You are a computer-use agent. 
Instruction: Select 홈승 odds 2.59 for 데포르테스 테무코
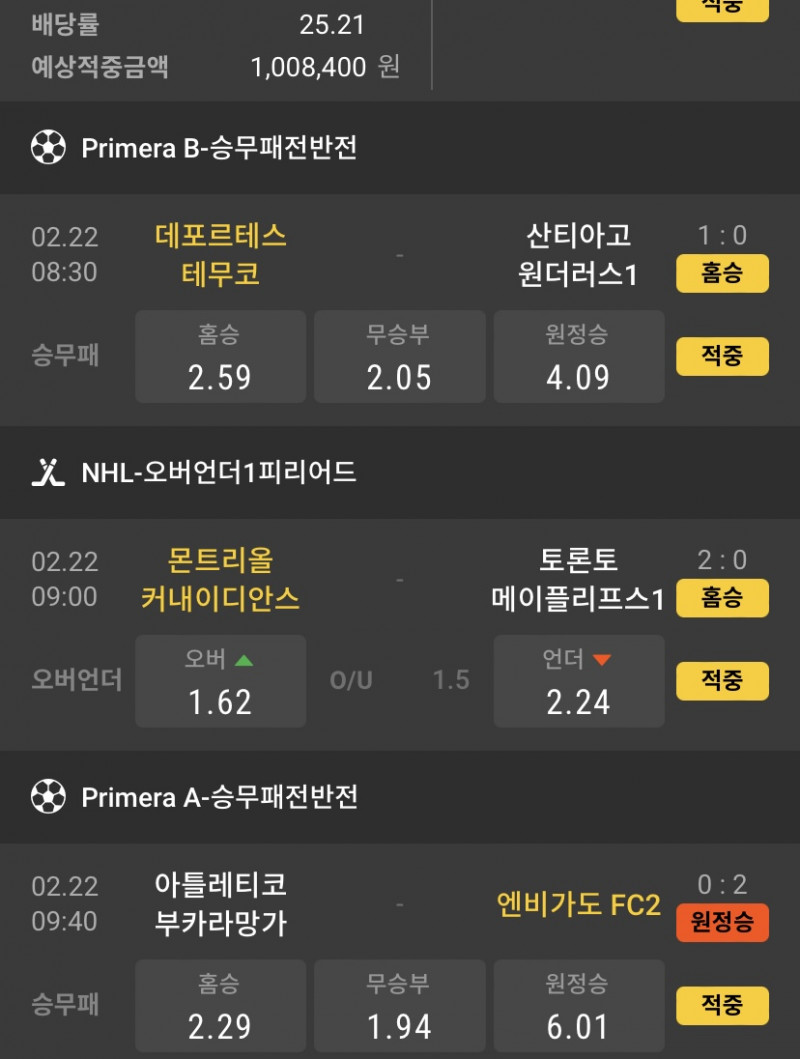click(220, 357)
